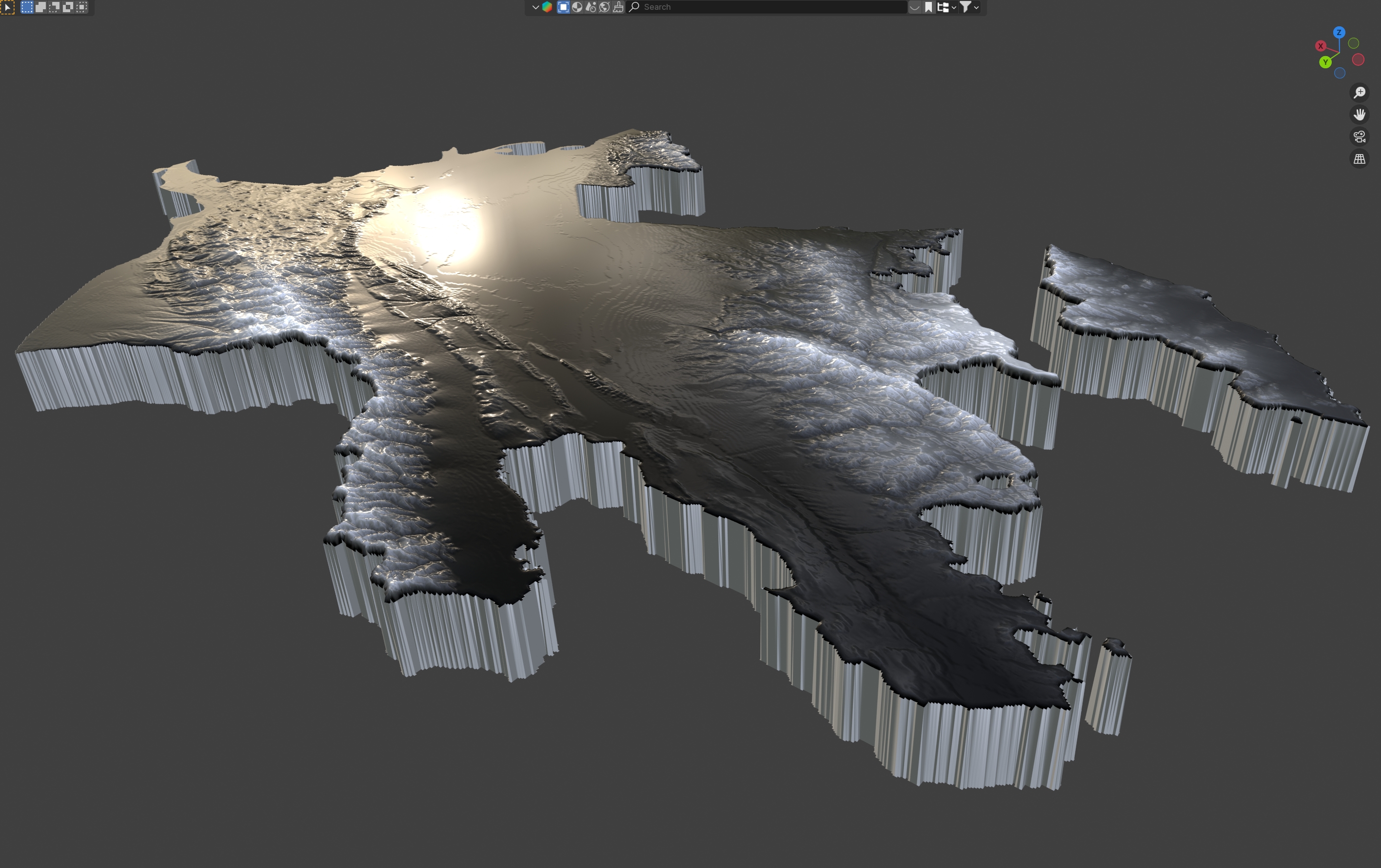Select the Object data-block filter icon
Image resolution: width=1381 pixels, height=868 pixels.
(x=563, y=7)
